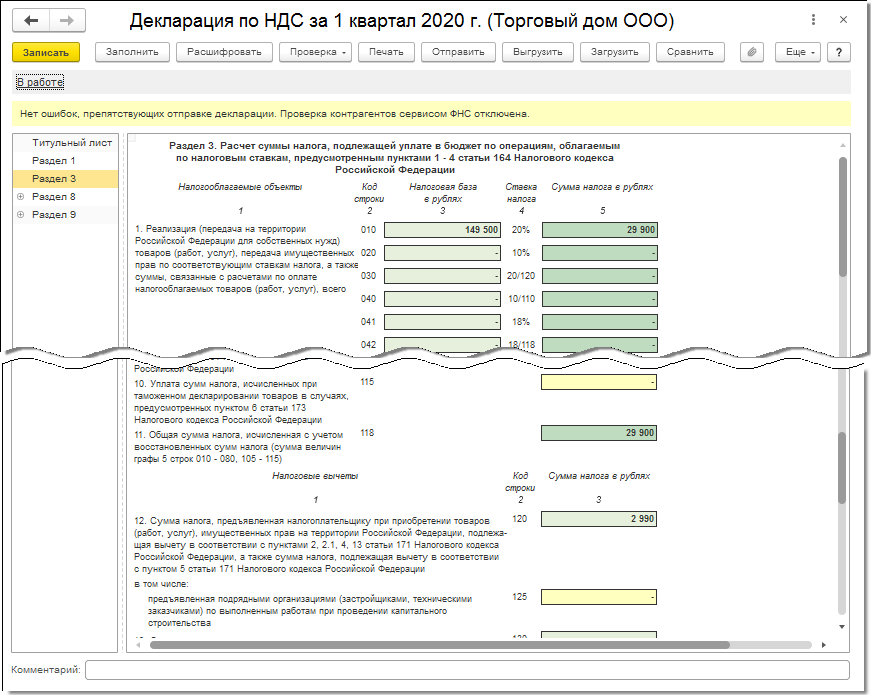Viewport: 871px width, 695px height.
Task: Click line 020 tax base field
Action: [442, 253]
